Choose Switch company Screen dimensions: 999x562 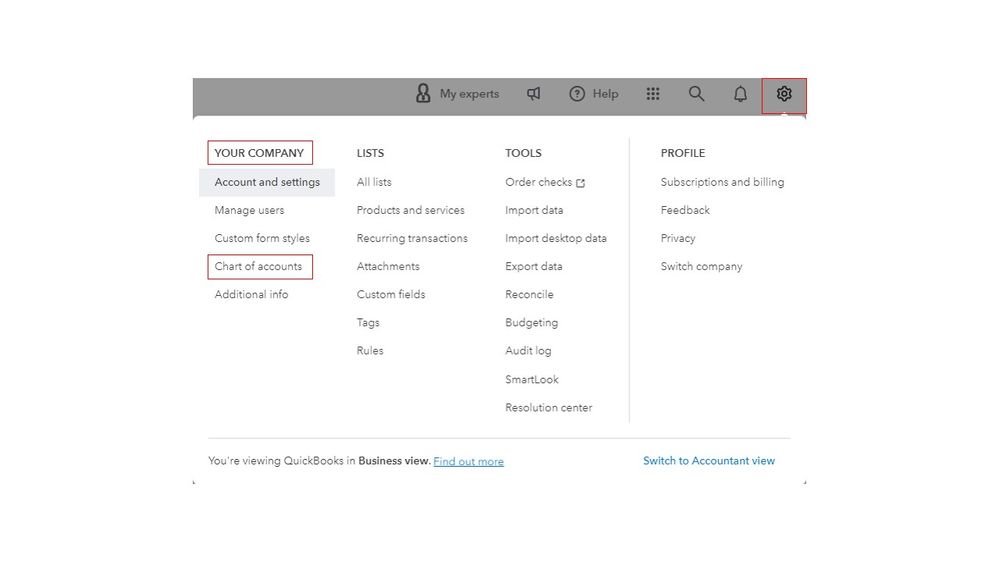pyautogui.click(x=701, y=266)
